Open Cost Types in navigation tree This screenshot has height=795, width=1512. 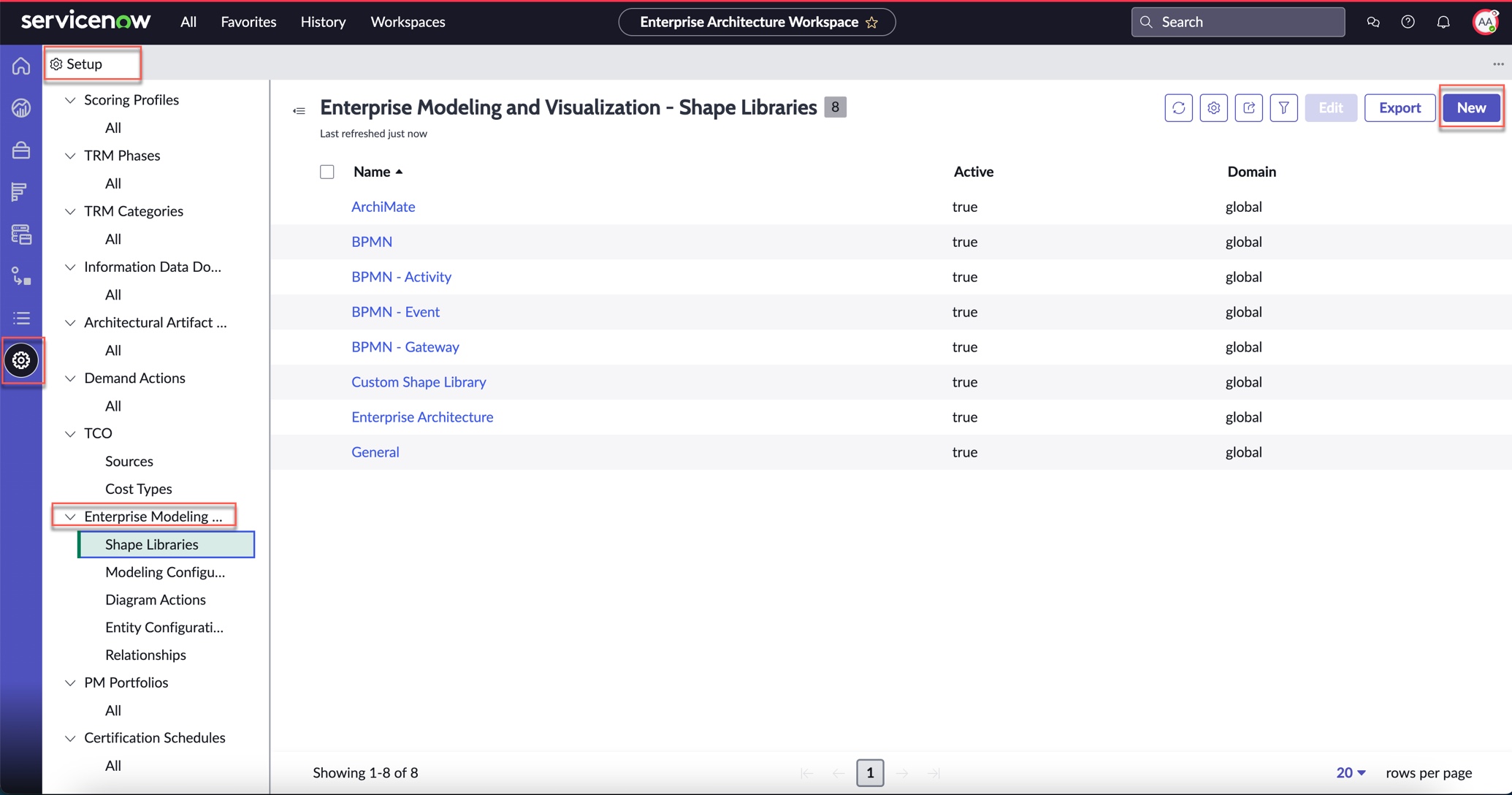(x=139, y=489)
